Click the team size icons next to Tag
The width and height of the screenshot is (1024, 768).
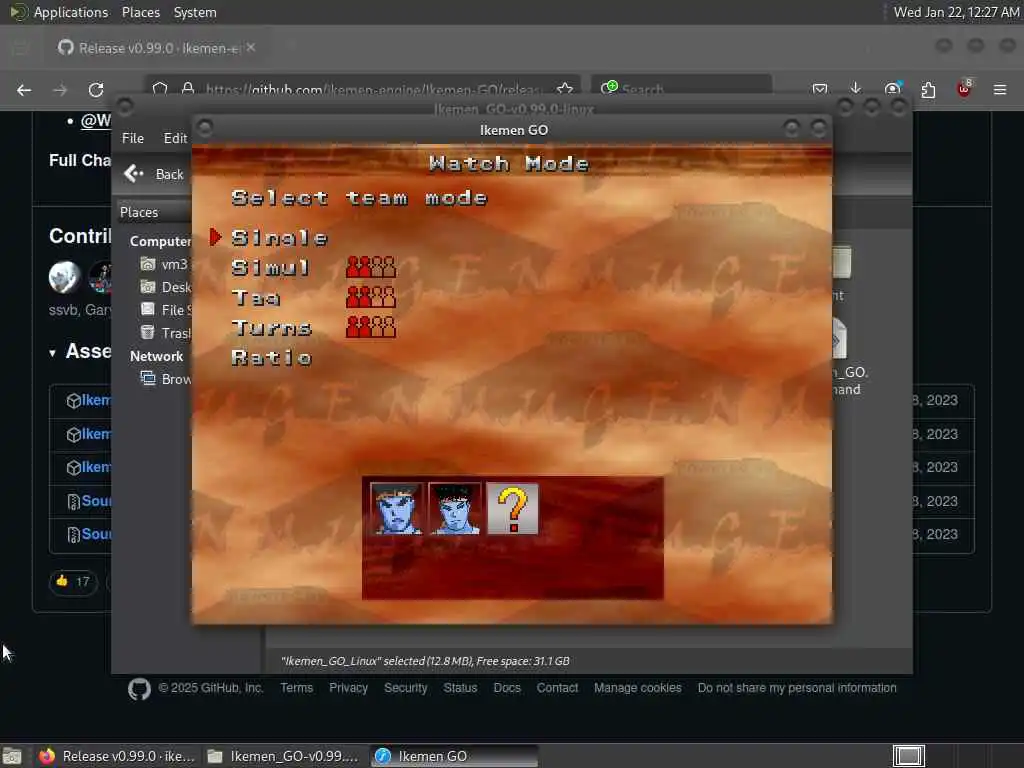(371, 296)
